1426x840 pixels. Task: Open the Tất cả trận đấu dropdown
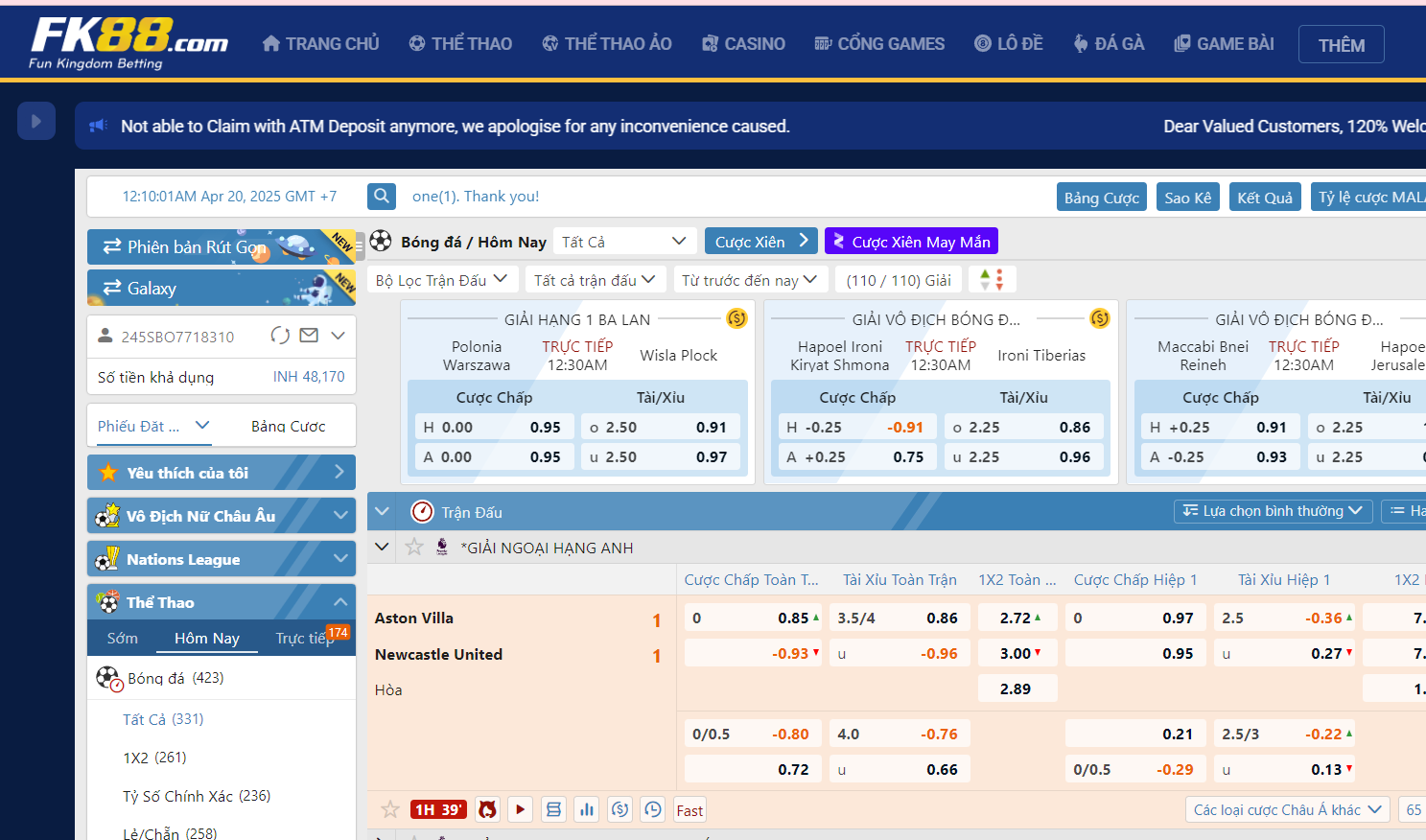tap(595, 280)
